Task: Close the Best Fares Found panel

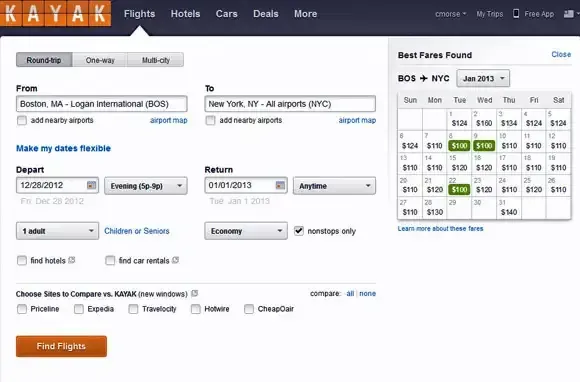Action: click(561, 54)
